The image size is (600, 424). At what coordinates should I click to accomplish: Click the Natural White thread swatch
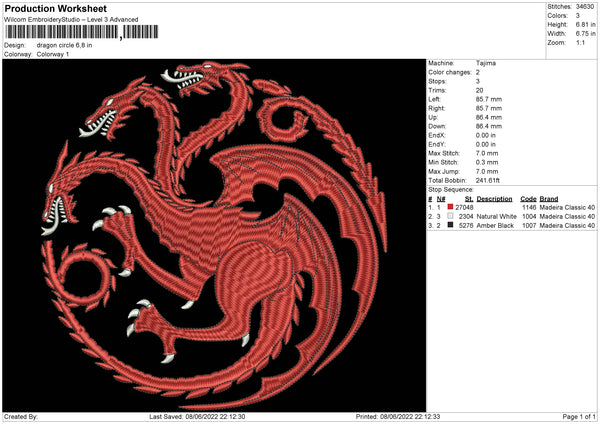tap(450, 216)
